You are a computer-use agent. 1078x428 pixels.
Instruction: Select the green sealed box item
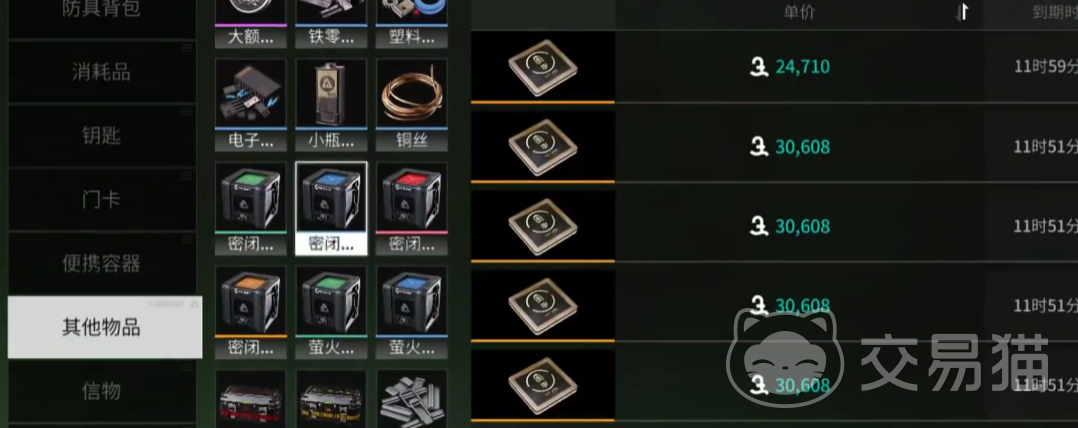coord(250,208)
